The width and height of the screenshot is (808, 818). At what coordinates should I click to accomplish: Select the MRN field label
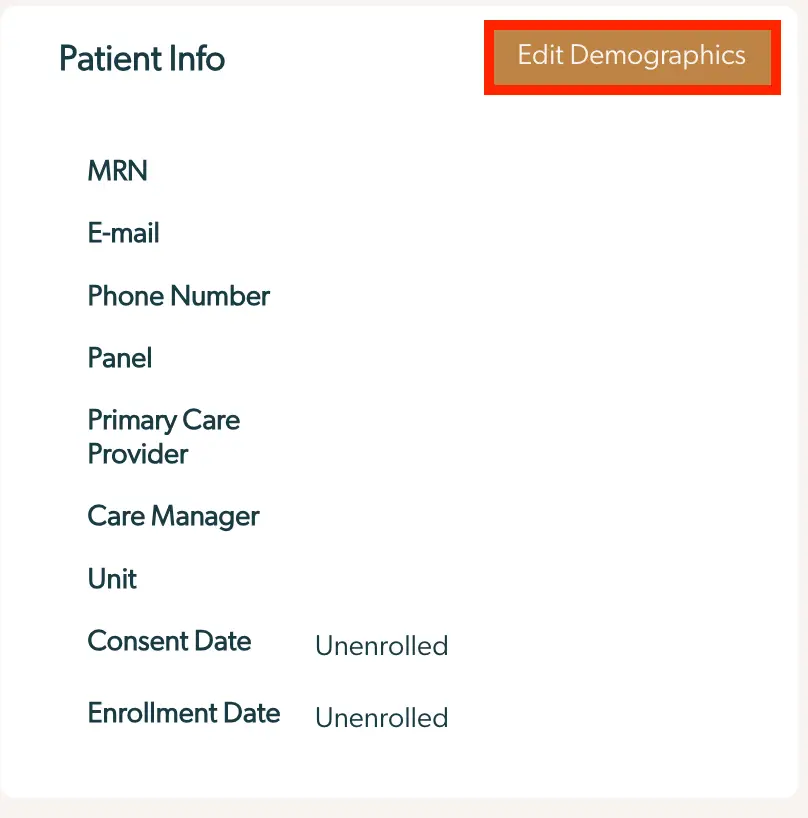(x=117, y=170)
